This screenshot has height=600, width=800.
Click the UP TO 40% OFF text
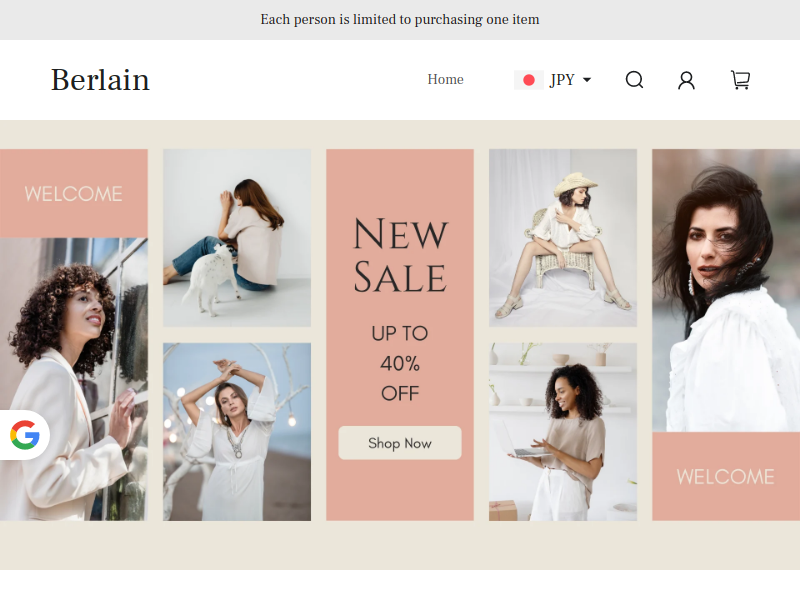(400, 363)
